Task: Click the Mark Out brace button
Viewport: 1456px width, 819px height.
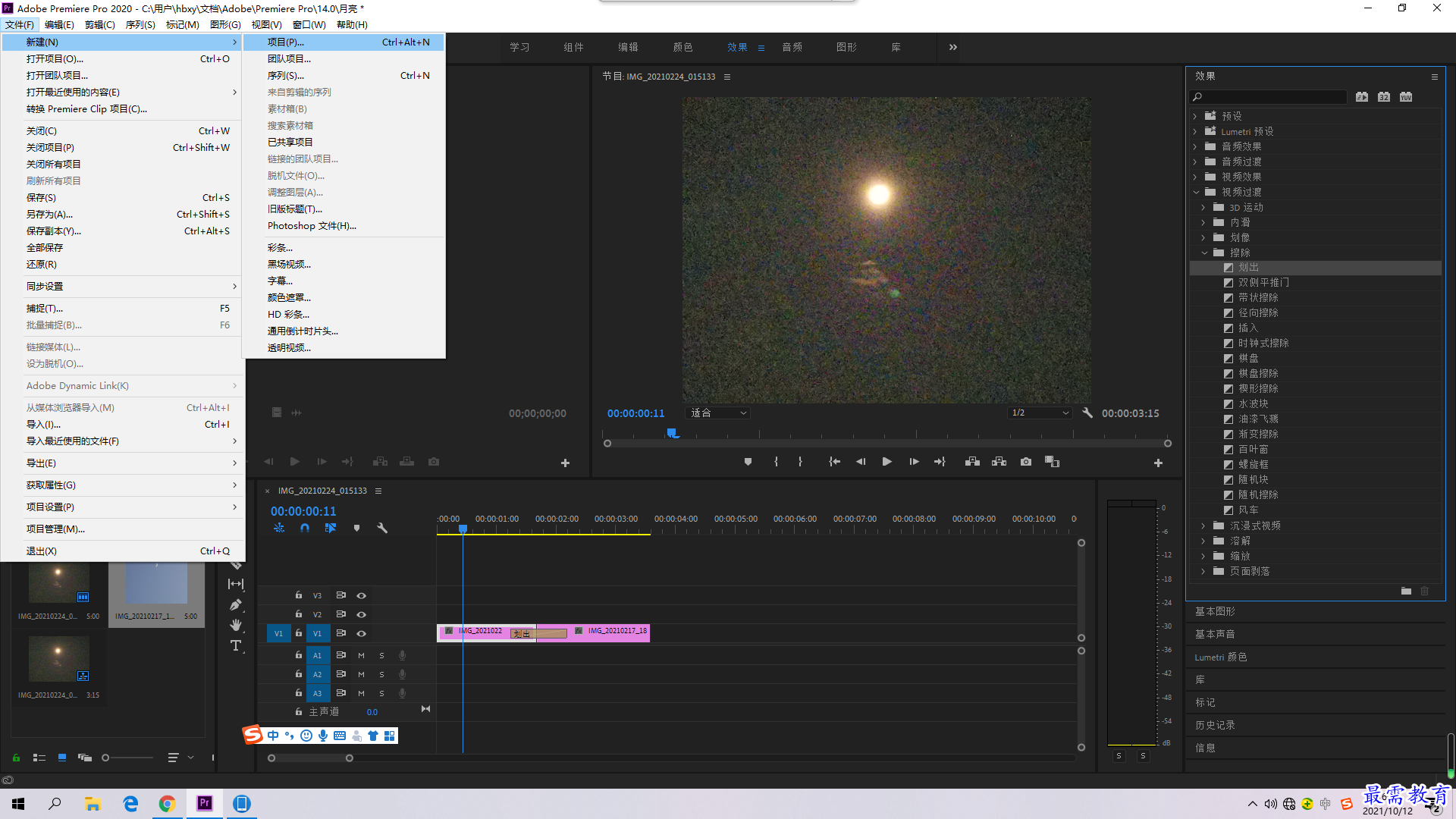Action: (x=800, y=462)
